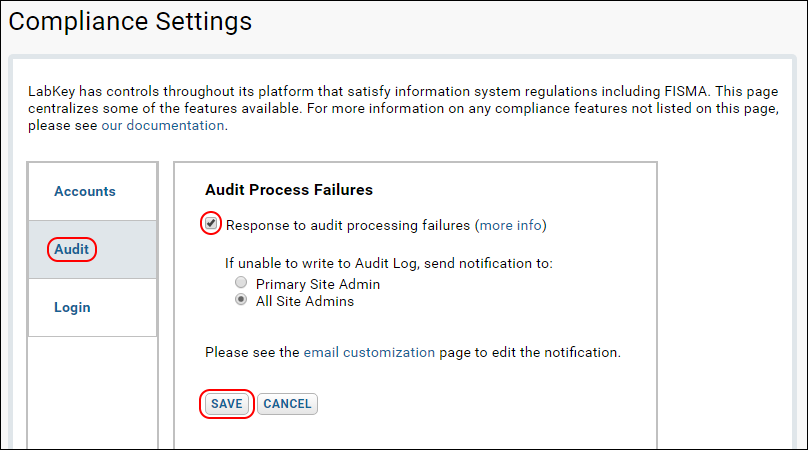
Task: Click the CANCEL button
Action: pyautogui.click(x=287, y=404)
